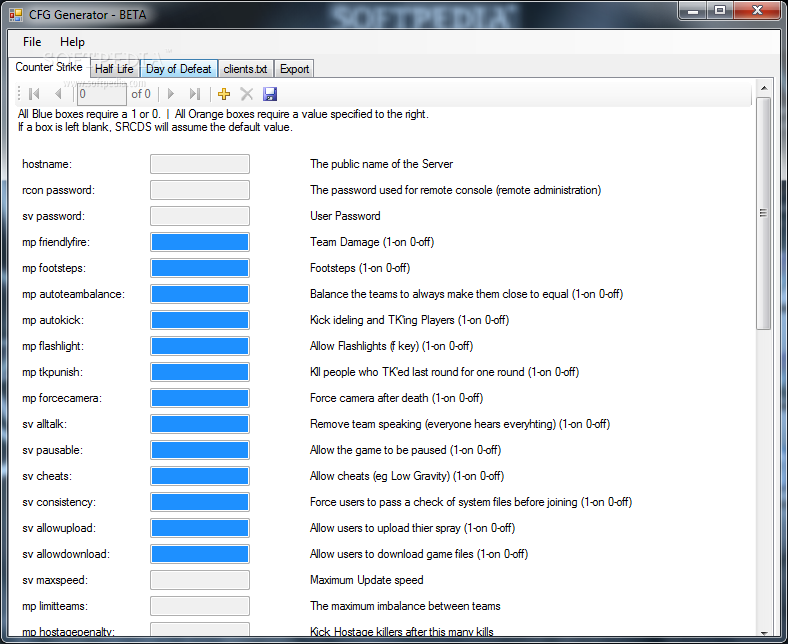The width and height of the screenshot is (788, 644).
Task: Save data with floppy disk icon
Action: coord(270,94)
